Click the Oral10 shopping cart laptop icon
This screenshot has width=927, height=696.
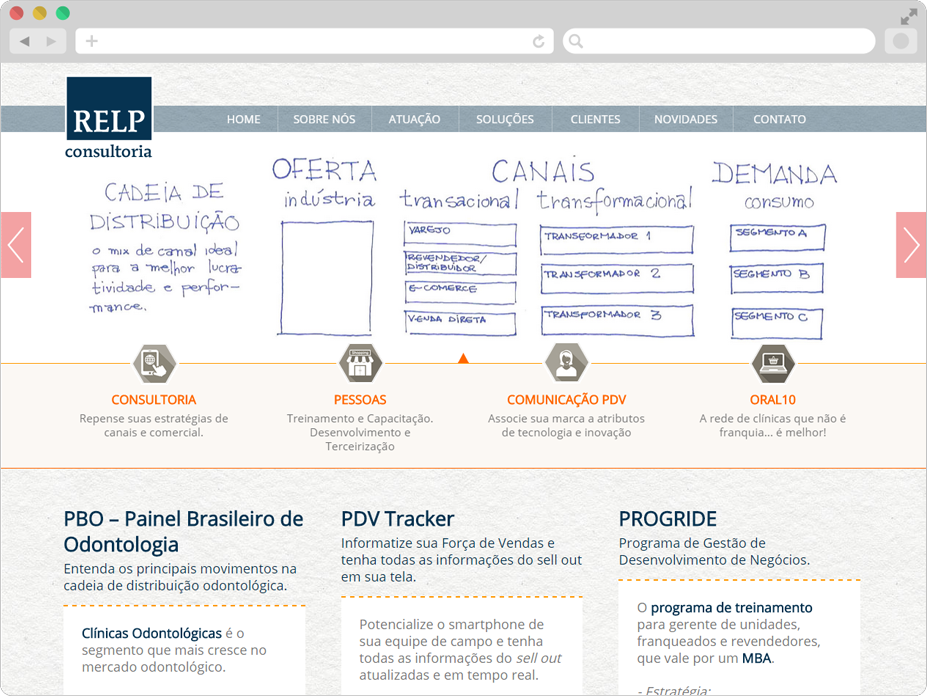point(772,362)
